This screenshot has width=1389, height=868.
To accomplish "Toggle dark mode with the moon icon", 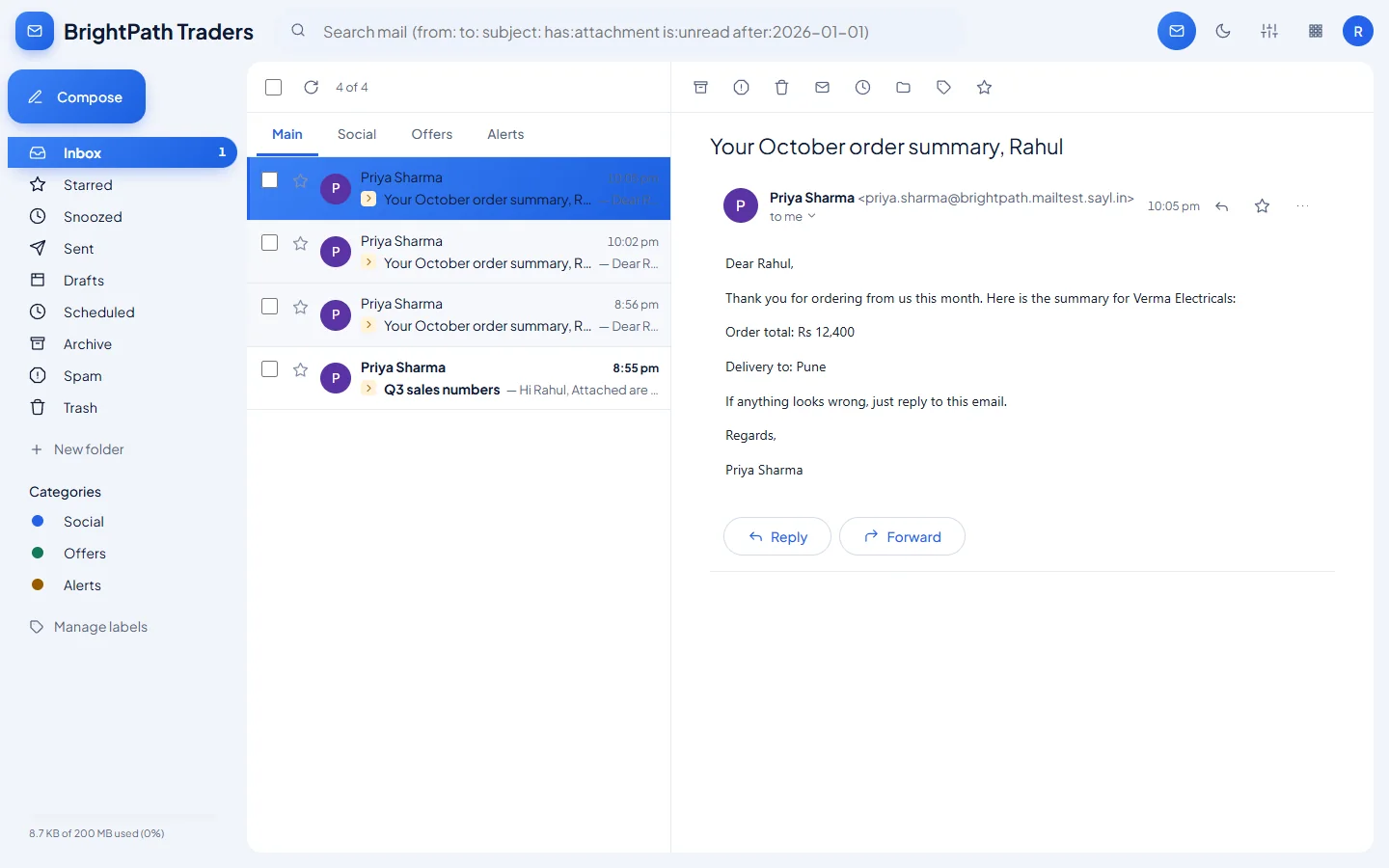I will [x=1223, y=31].
